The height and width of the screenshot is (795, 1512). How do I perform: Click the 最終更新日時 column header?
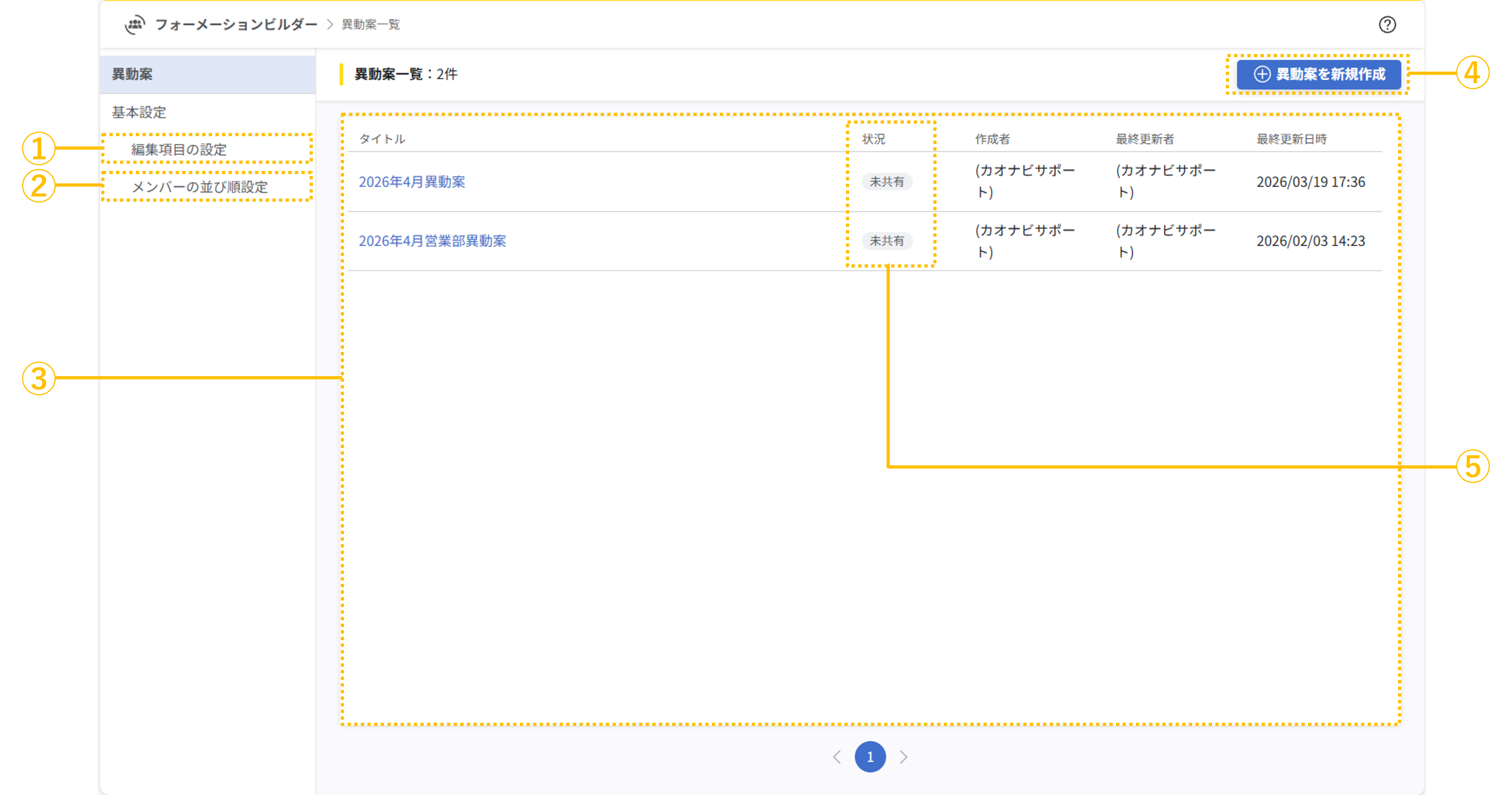[x=1291, y=139]
